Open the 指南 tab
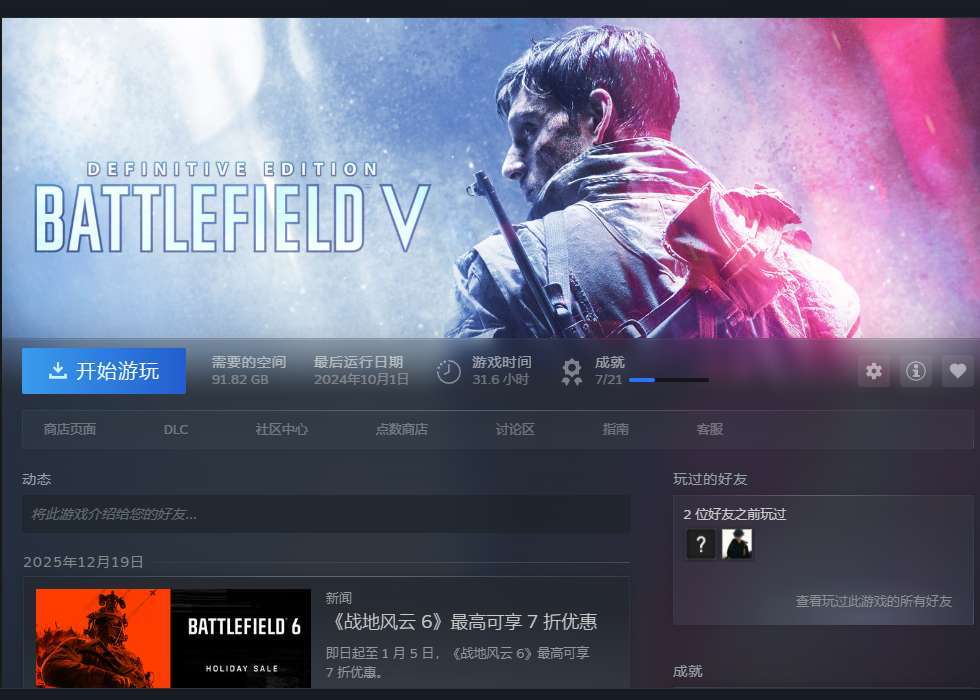The height and width of the screenshot is (700, 980). click(615, 429)
